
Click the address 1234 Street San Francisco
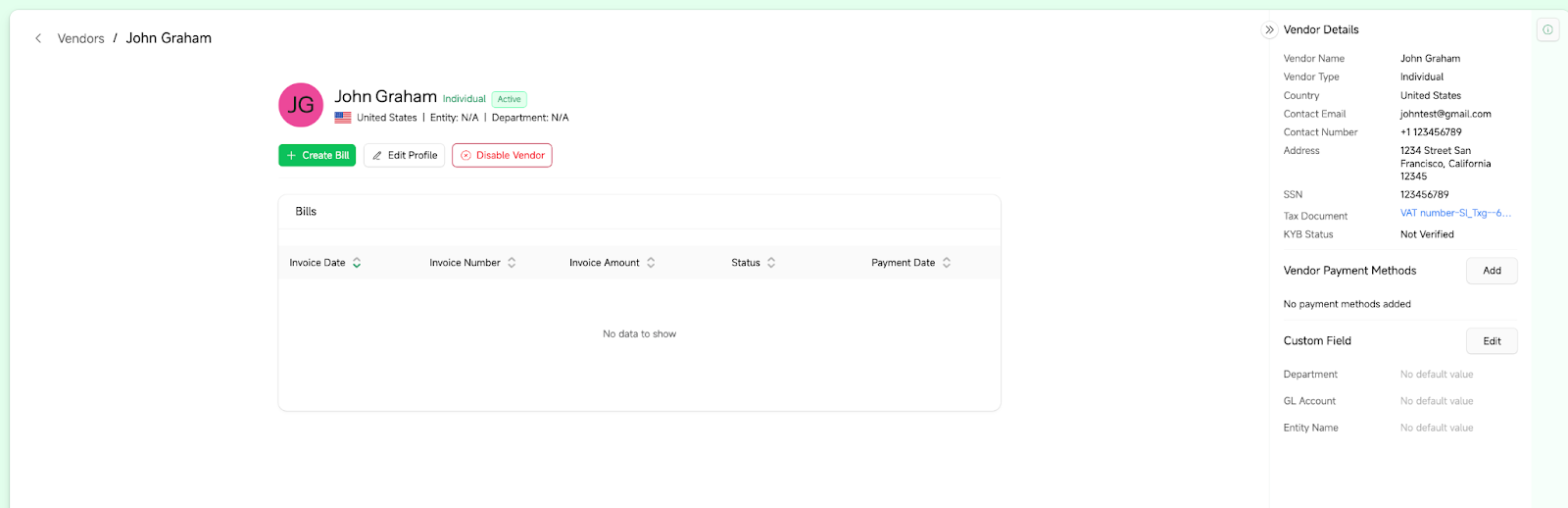click(1445, 164)
